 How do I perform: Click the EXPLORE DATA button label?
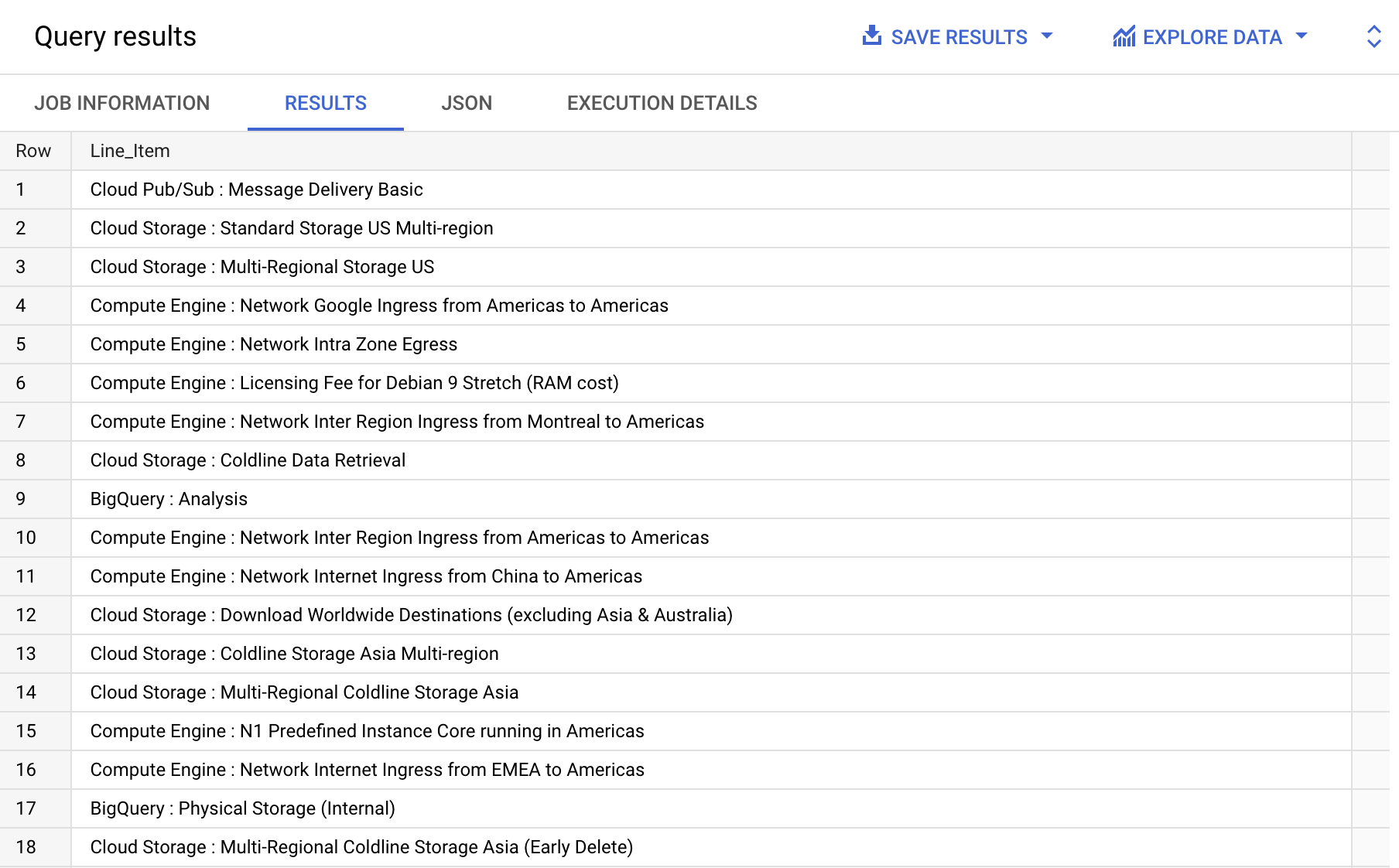tap(1212, 37)
